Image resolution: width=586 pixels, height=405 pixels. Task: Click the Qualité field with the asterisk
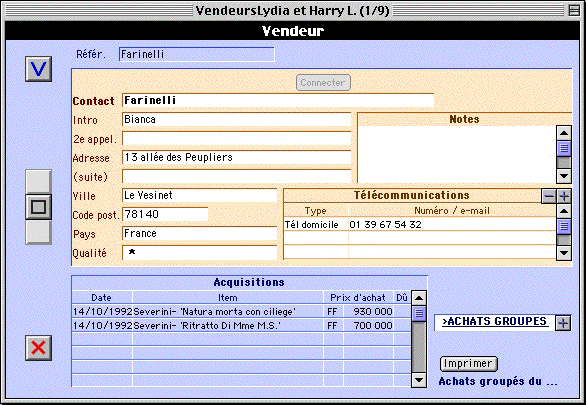pyautogui.click(x=200, y=253)
